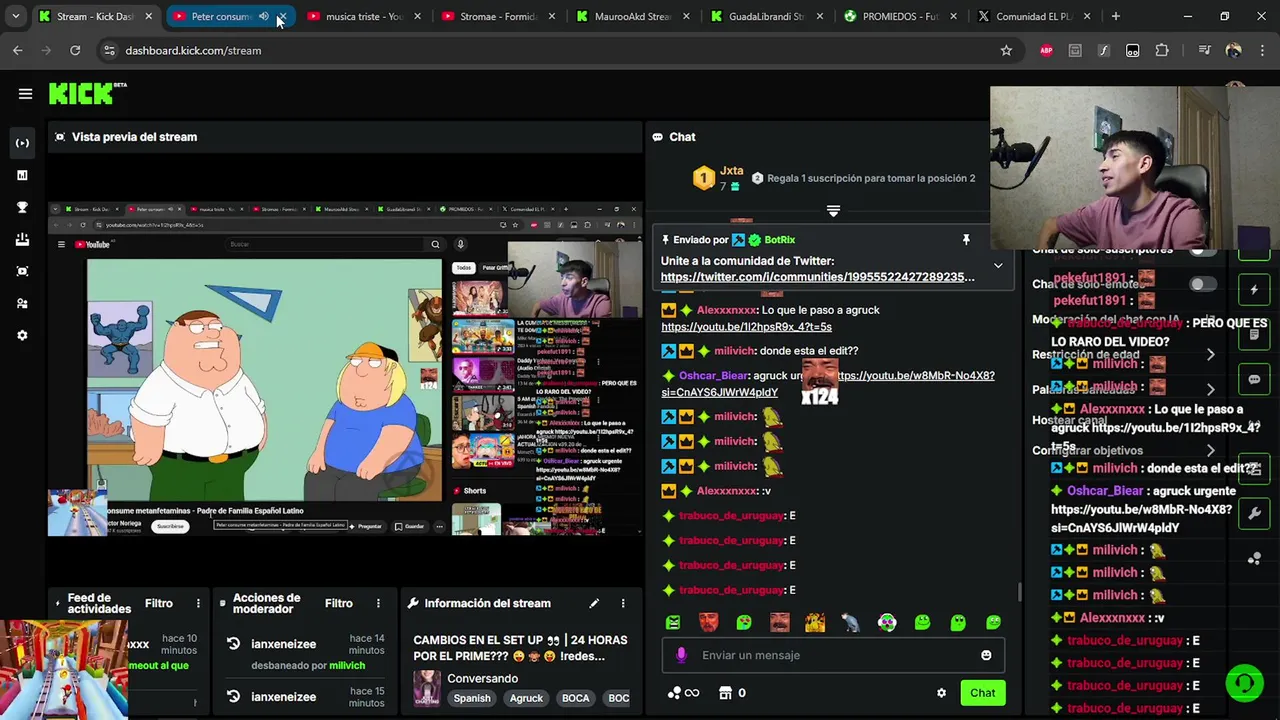Click the lightning bolt quick action icon

pyautogui.click(x=1254, y=290)
